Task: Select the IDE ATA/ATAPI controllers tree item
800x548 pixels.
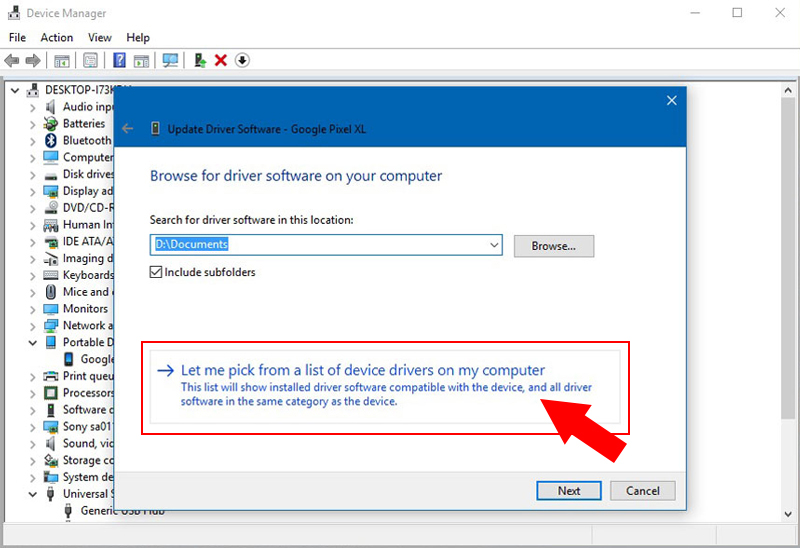Action: pos(88,241)
